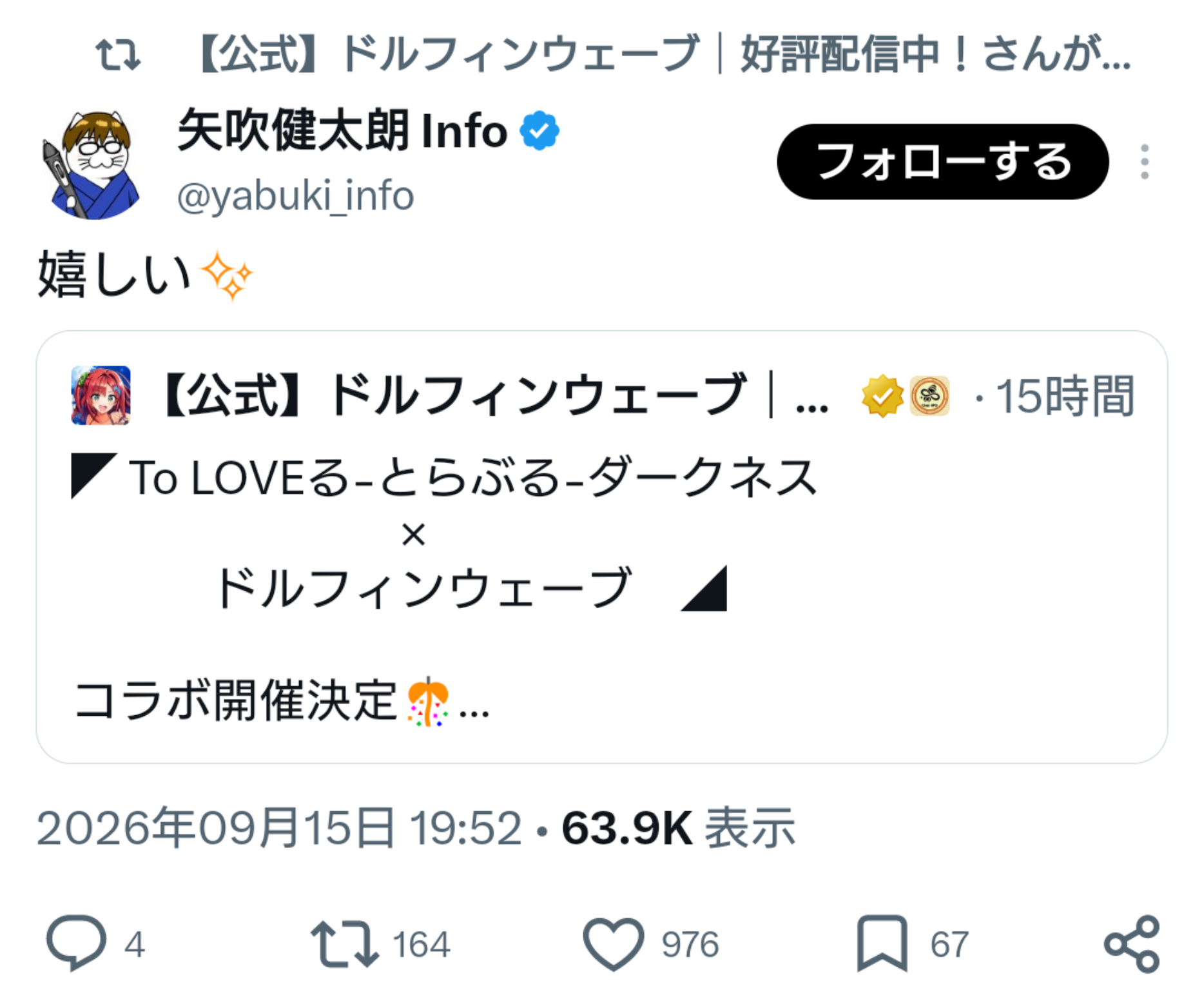Open the three-dot more options menu

click(x=1145, y=162)
